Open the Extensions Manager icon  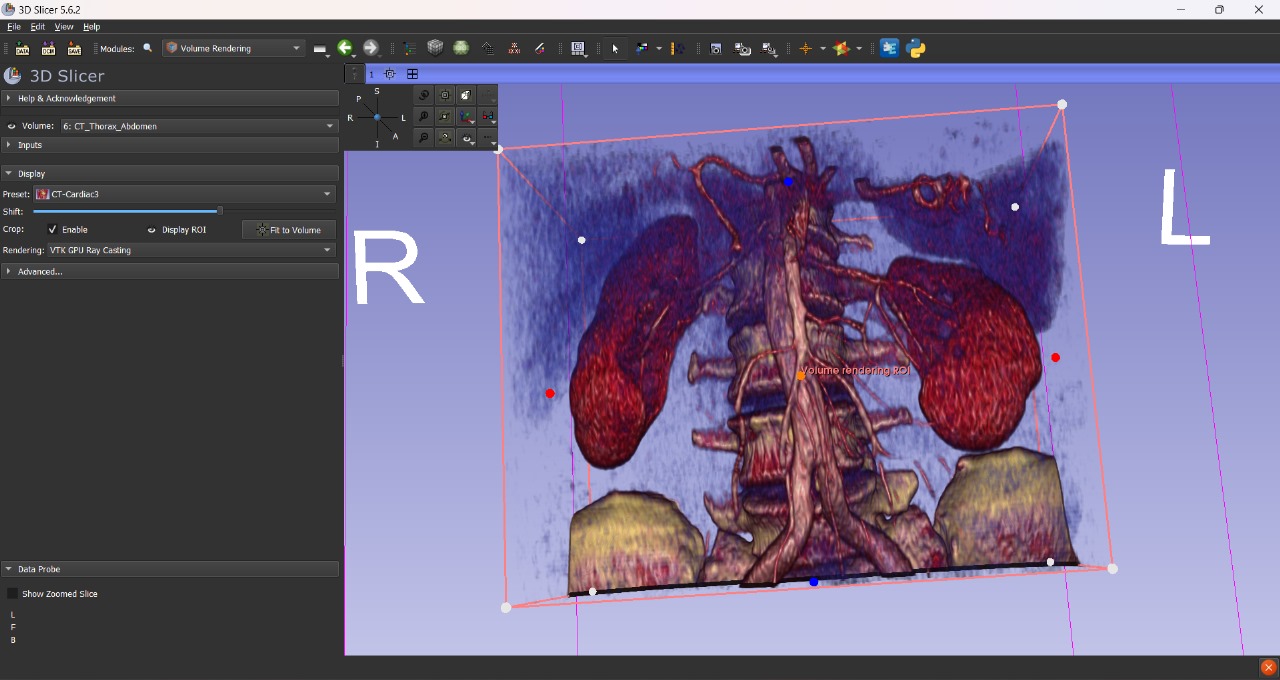[889, 48]
